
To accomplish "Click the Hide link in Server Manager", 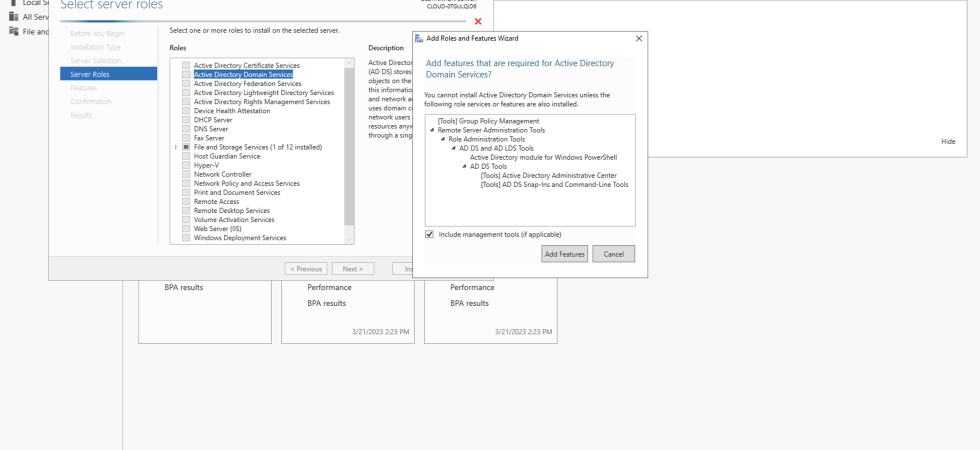I will [948, 142].
